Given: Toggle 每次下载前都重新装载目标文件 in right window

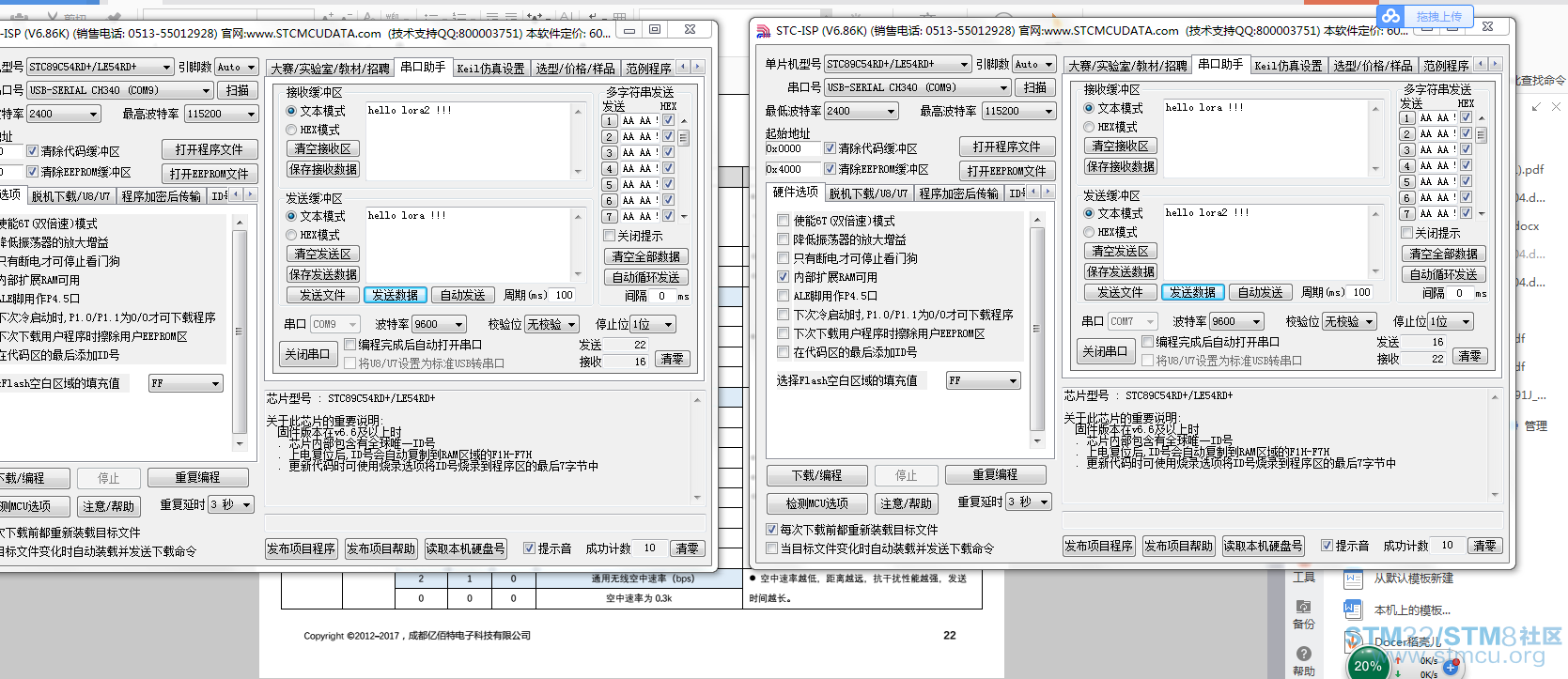Looking at the screenshot, I should 771,530.
